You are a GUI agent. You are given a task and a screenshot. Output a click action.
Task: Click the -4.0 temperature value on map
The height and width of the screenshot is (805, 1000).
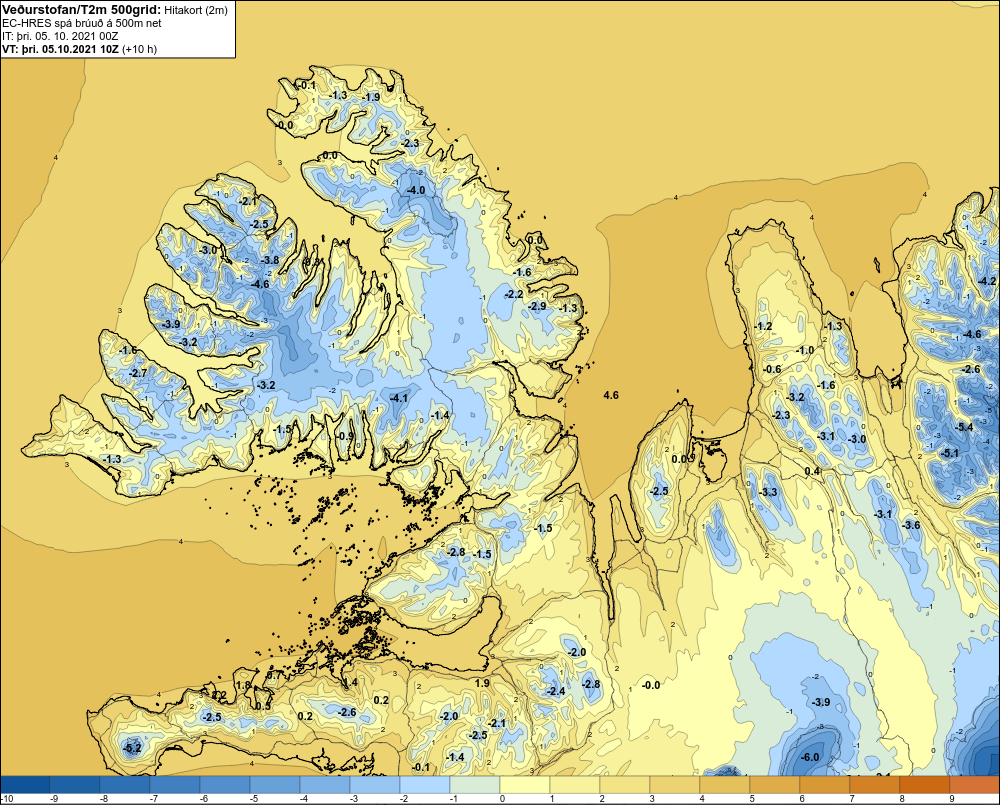416,191
